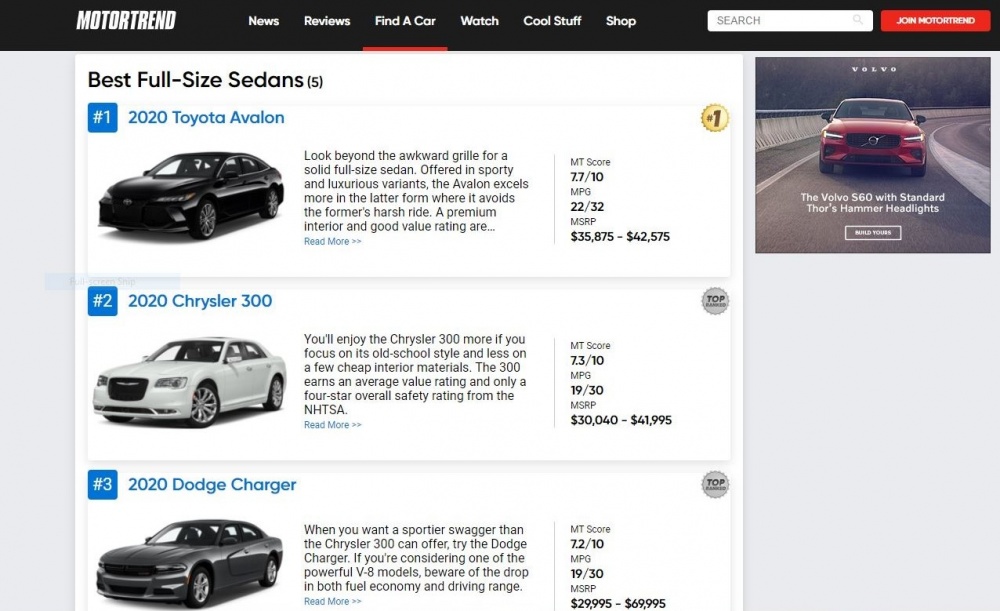
Task: Click the search magnifier icon
Action: 858,20
